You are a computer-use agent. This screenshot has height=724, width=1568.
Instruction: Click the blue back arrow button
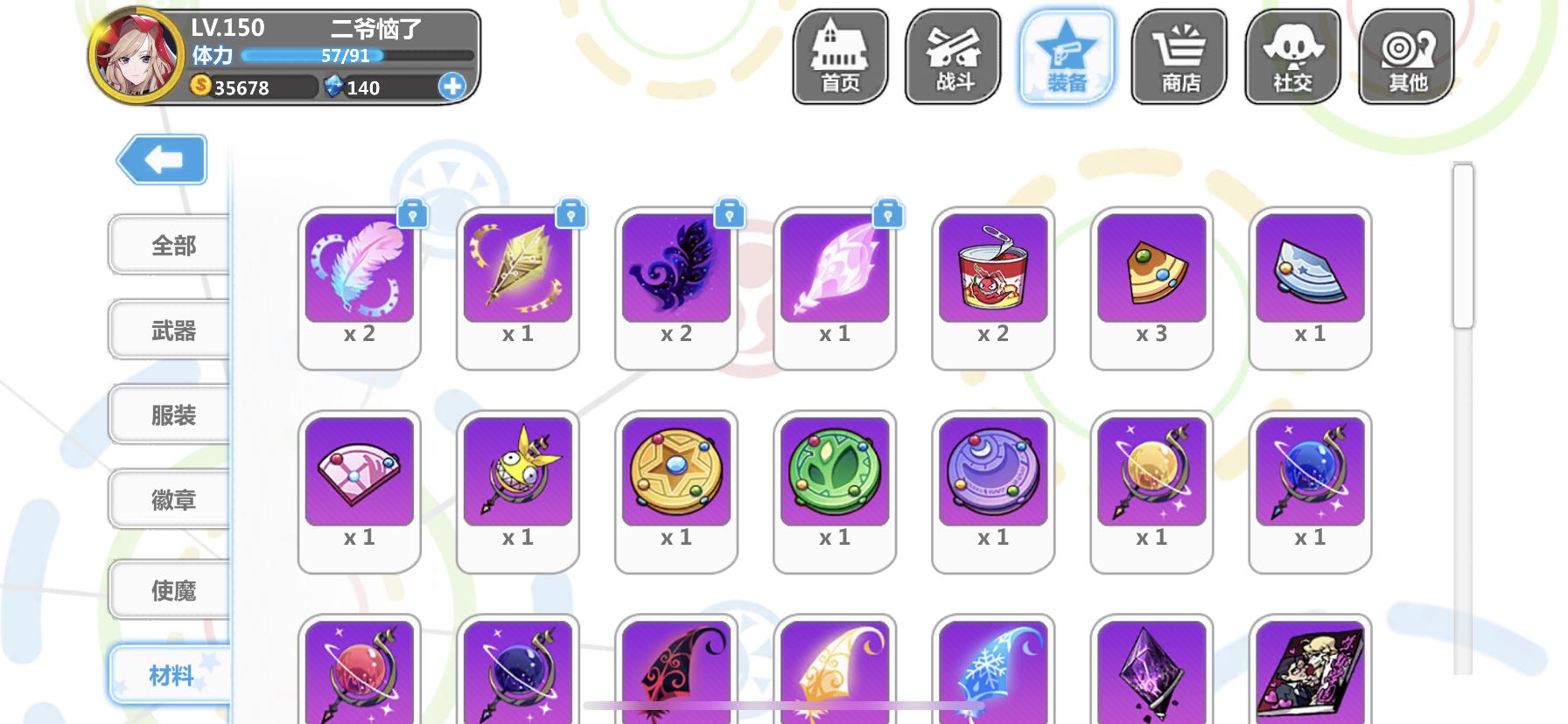pos(162,159)
